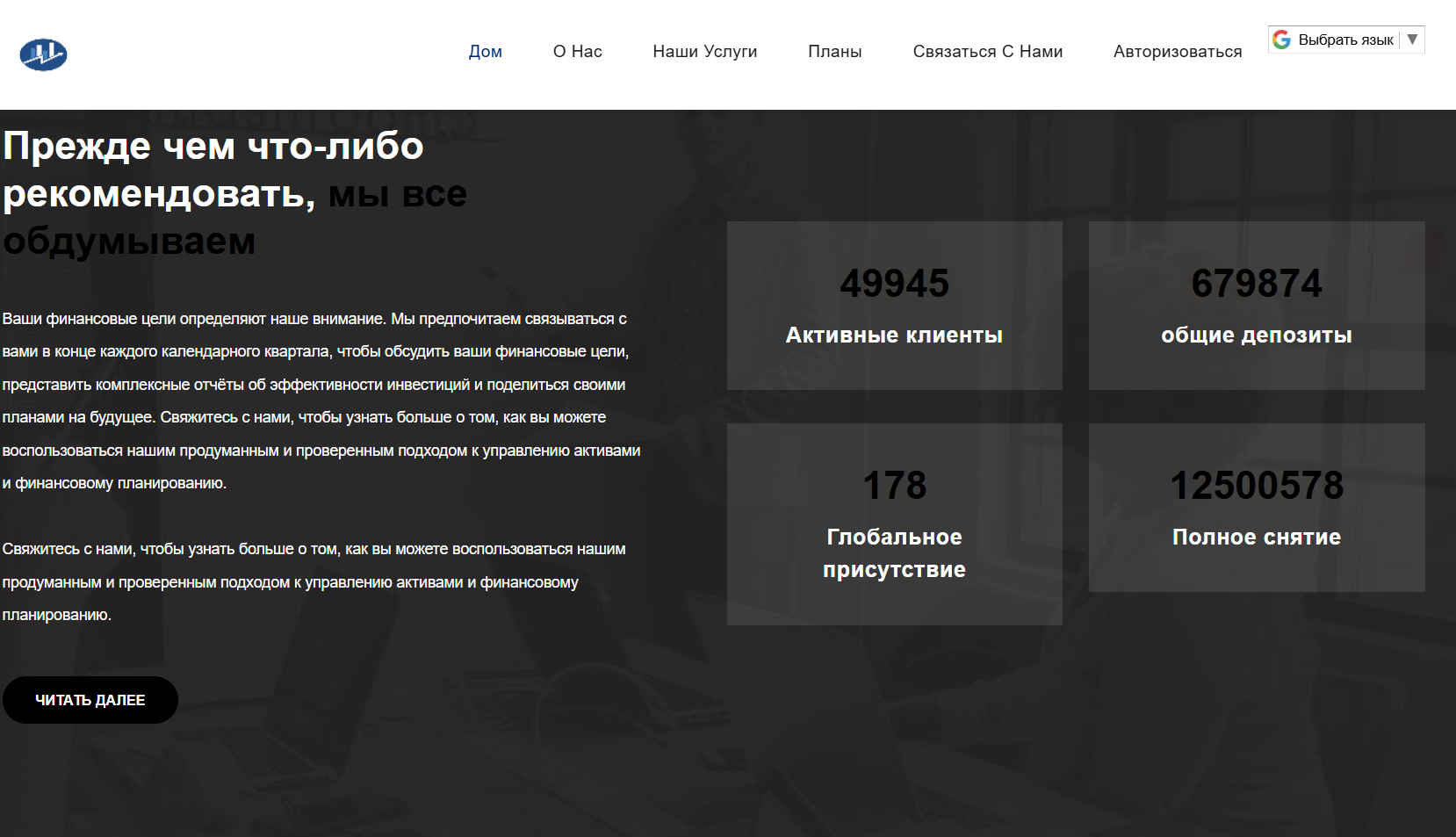
Task: Click the blue company logo icon
Action: (x=43, y=54)
